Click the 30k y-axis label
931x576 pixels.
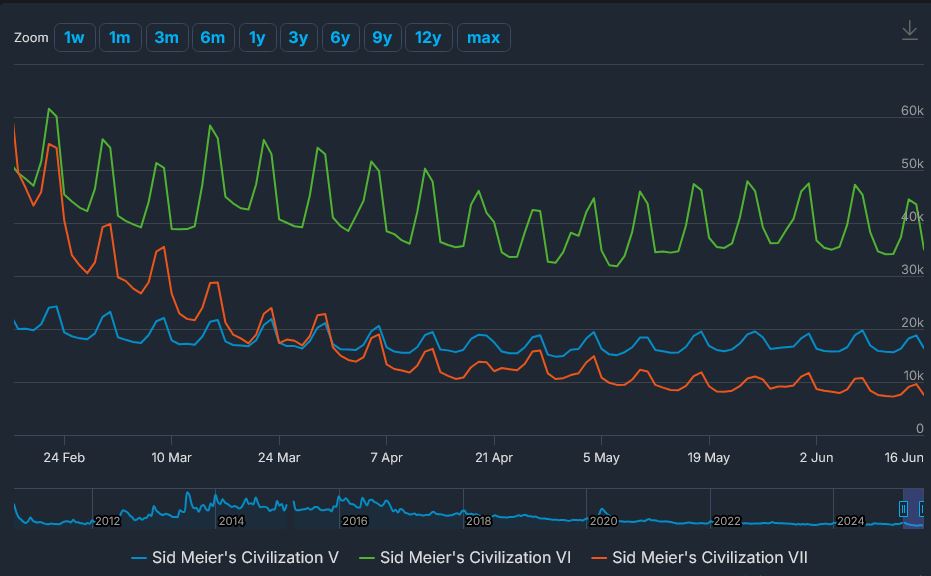pyautogui.click(x=912, y=270)
